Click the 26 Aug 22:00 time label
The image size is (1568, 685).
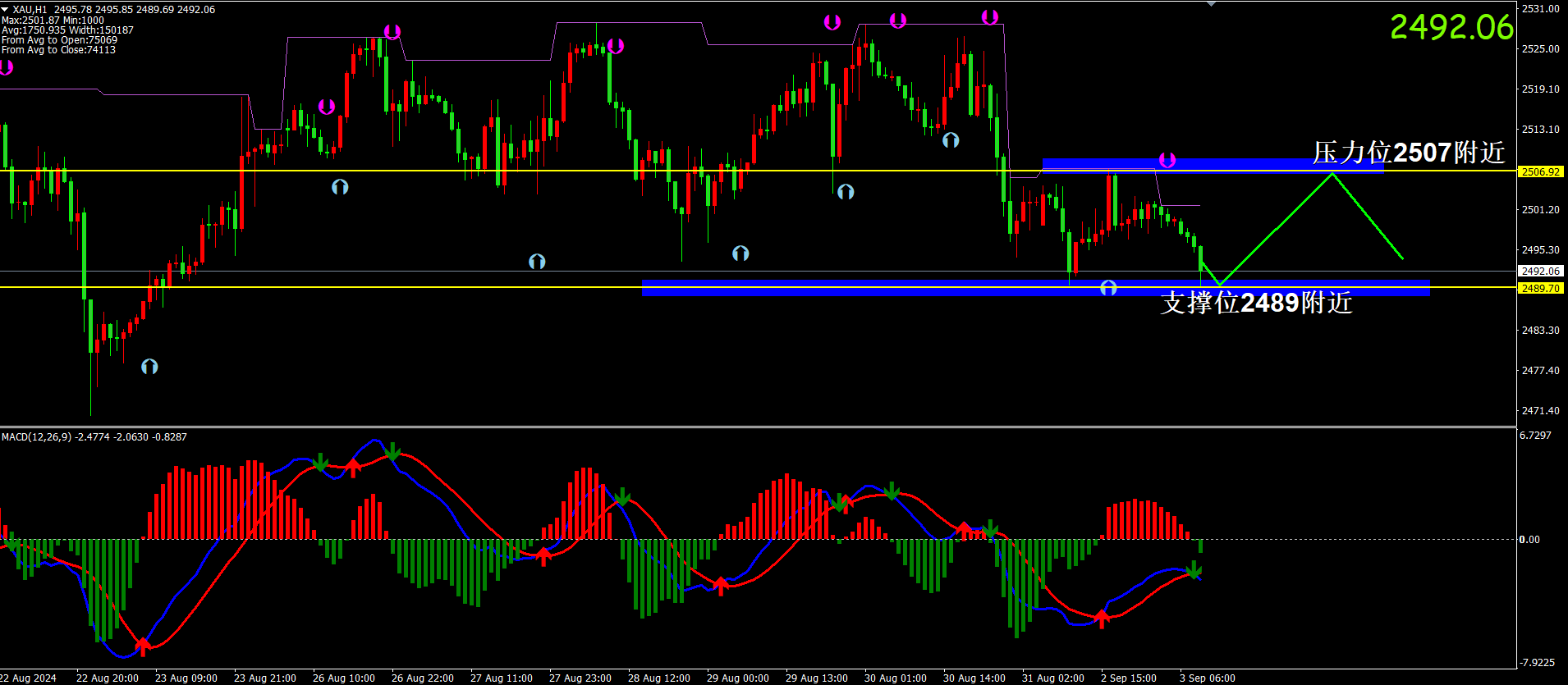click(423, 678)
